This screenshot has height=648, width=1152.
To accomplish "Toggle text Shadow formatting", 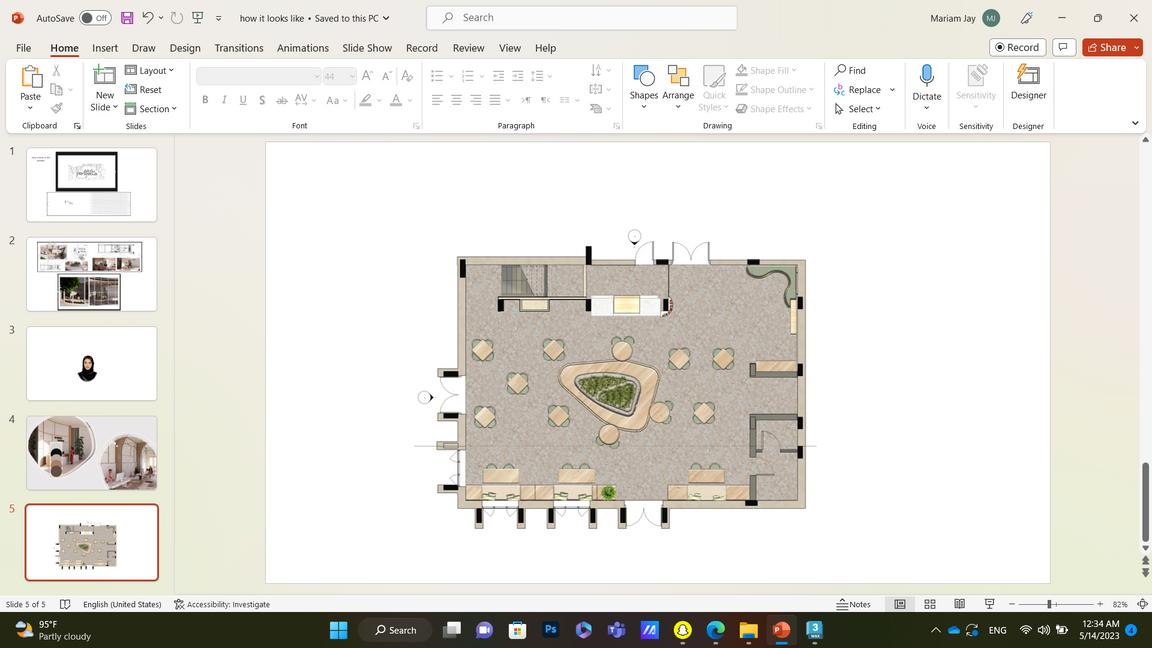I will click(262, 100).
